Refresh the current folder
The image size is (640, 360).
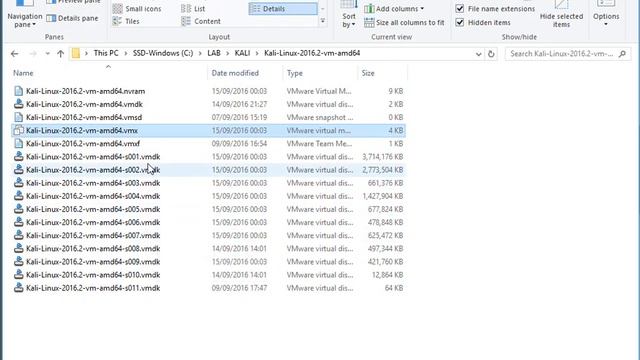491,54
